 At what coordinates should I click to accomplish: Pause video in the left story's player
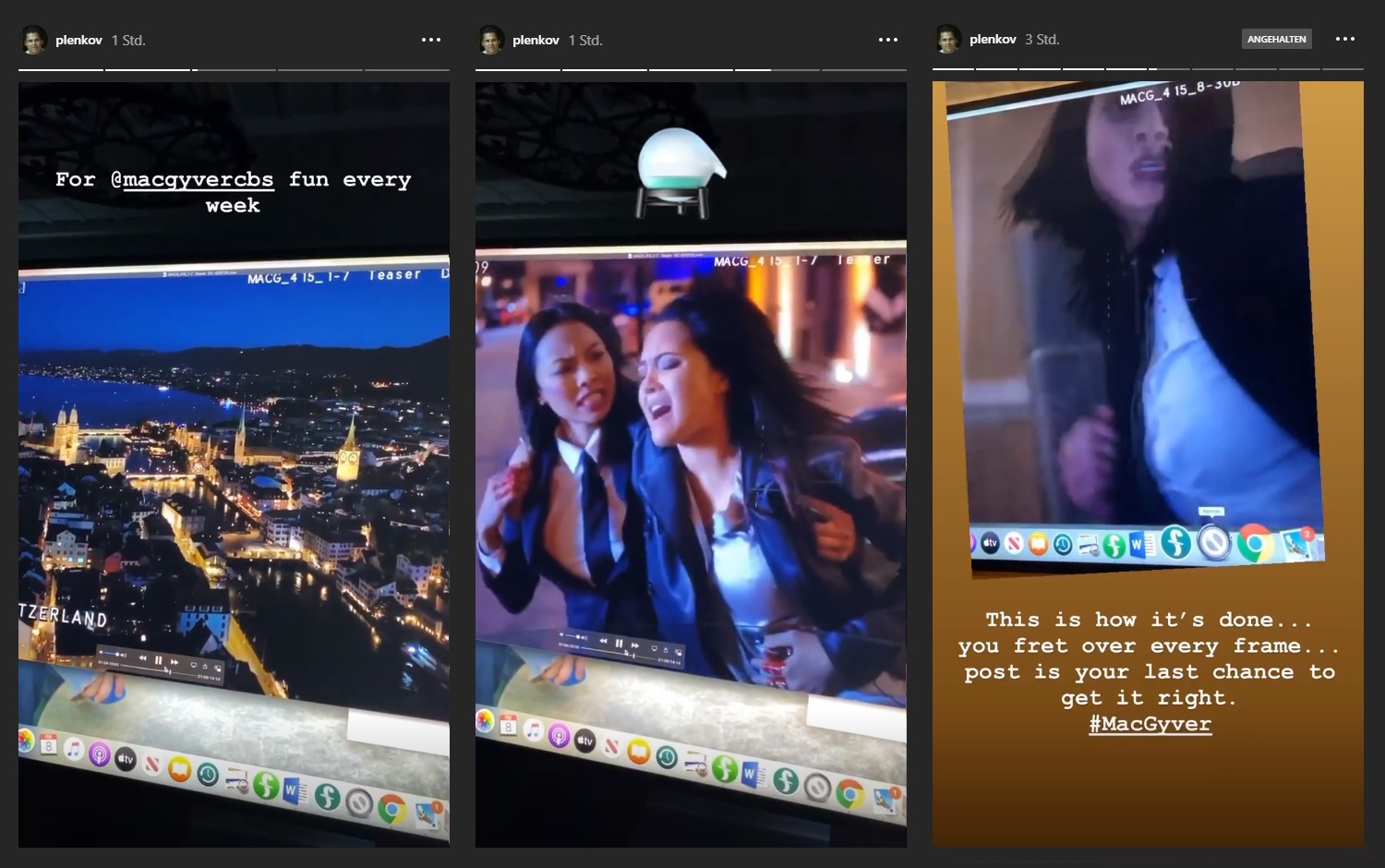tap(158, 660)
